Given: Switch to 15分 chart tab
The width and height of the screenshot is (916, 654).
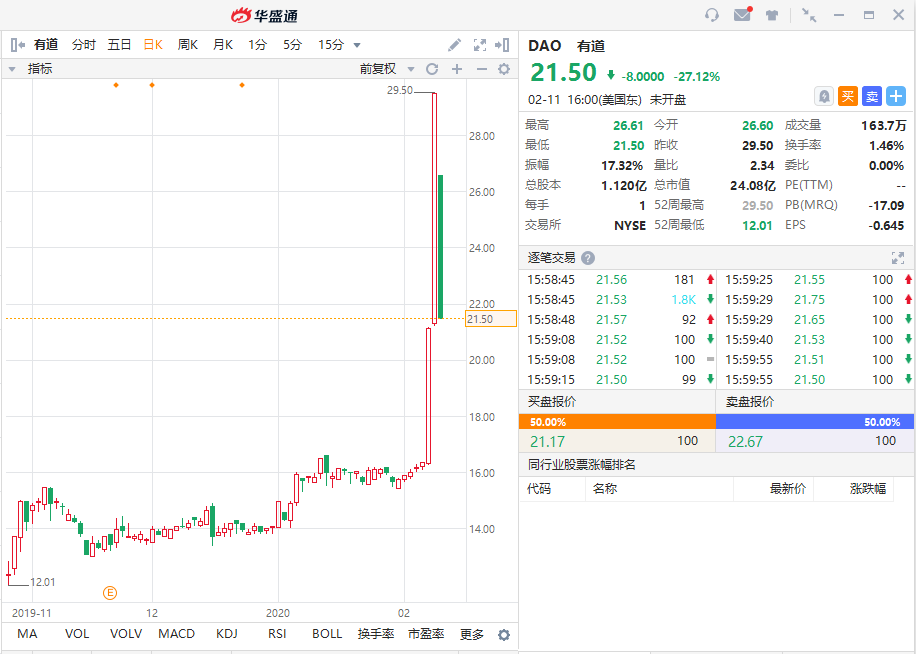Looking at the screenshot, I should (331, 44).
